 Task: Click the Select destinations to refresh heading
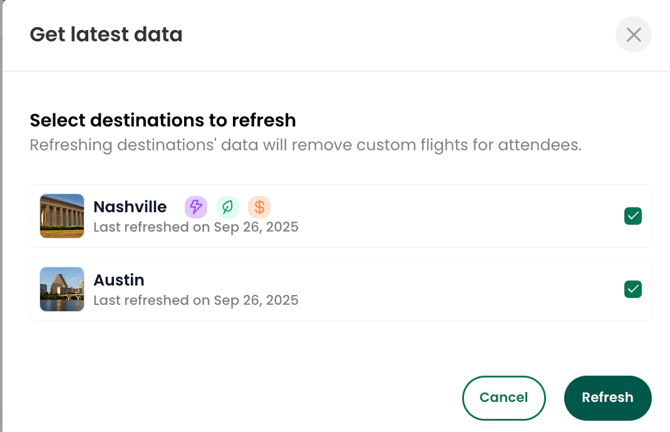(x=163, y=121)
